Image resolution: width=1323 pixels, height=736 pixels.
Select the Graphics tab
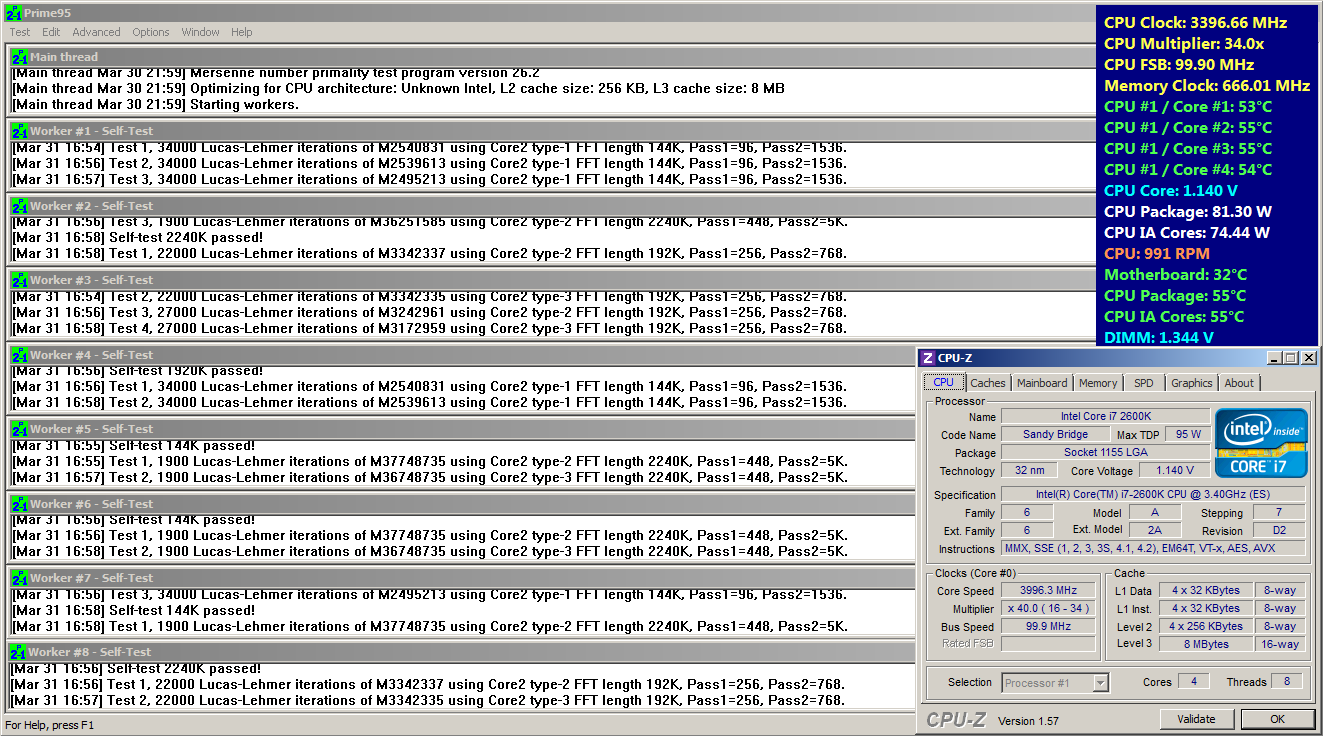tap(1191, 383)
